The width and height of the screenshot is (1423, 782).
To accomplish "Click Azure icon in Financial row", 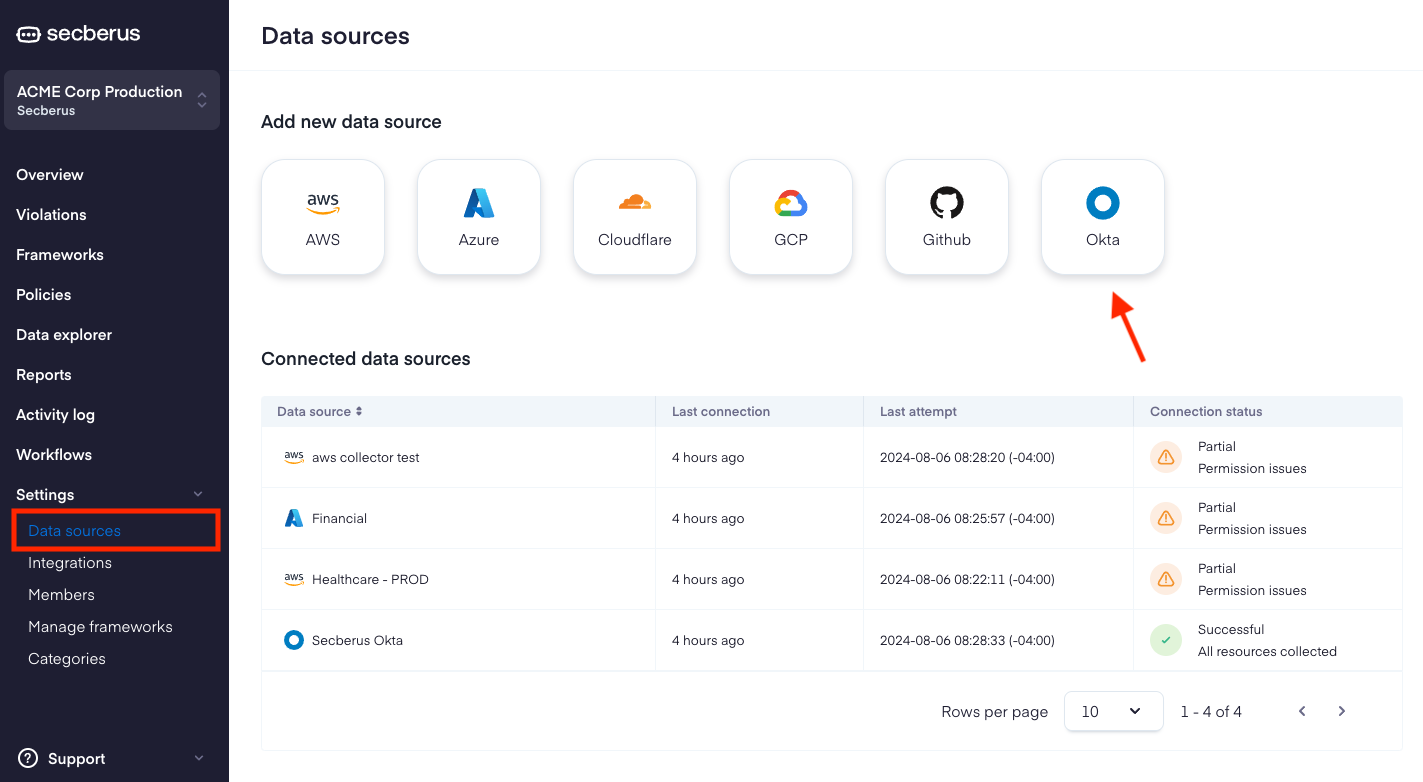I will 294,518.
